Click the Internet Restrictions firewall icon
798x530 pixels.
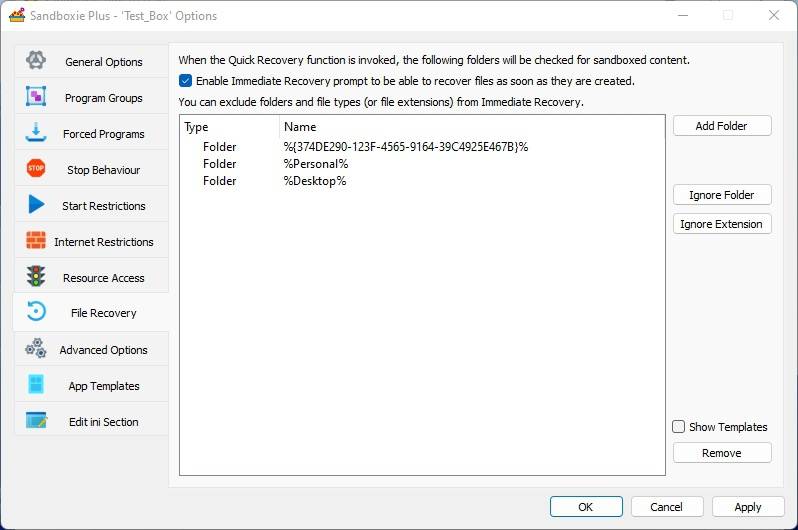click(x=36, y=240)
